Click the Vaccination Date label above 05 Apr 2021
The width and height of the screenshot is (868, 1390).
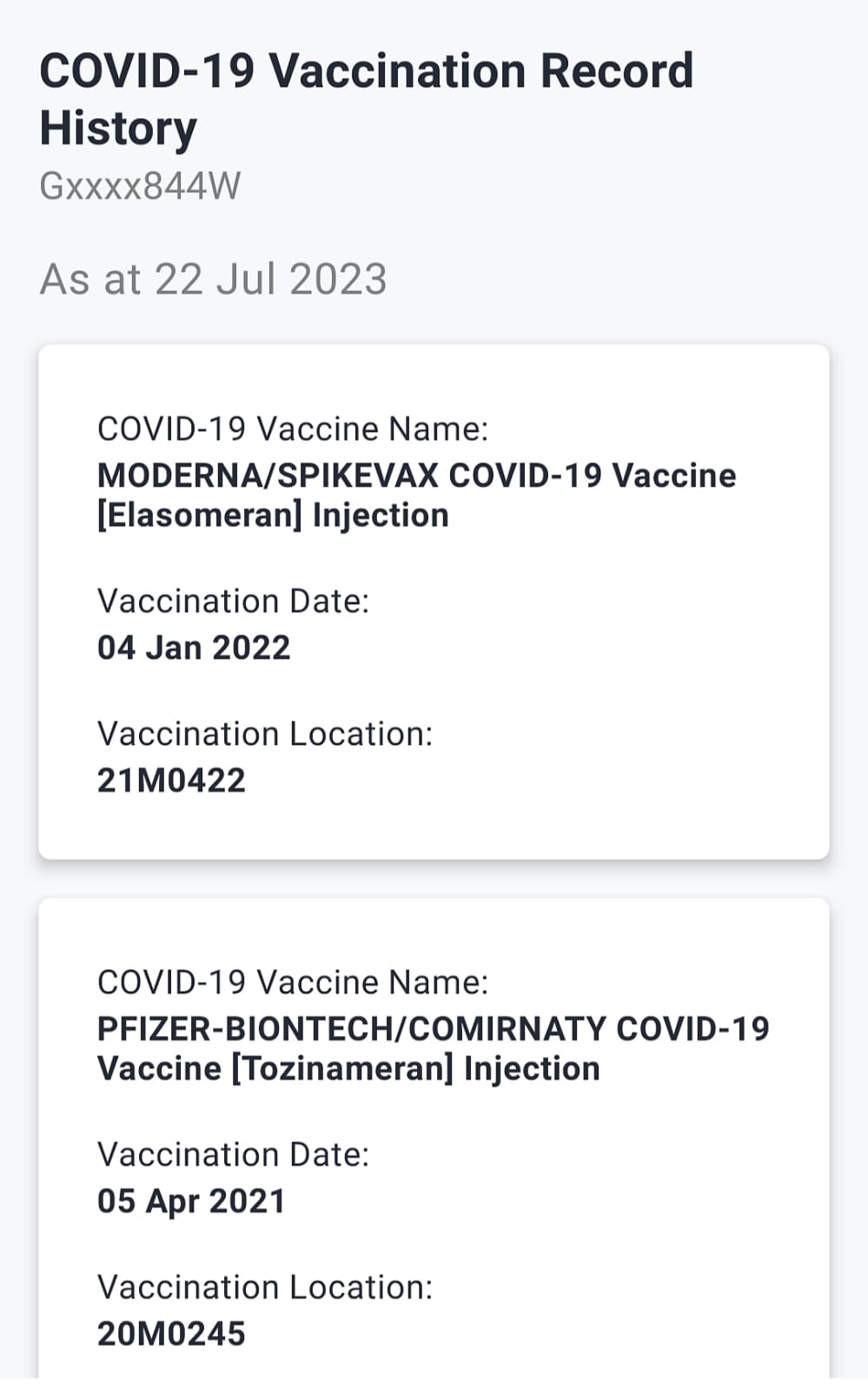pos(233,1154)
